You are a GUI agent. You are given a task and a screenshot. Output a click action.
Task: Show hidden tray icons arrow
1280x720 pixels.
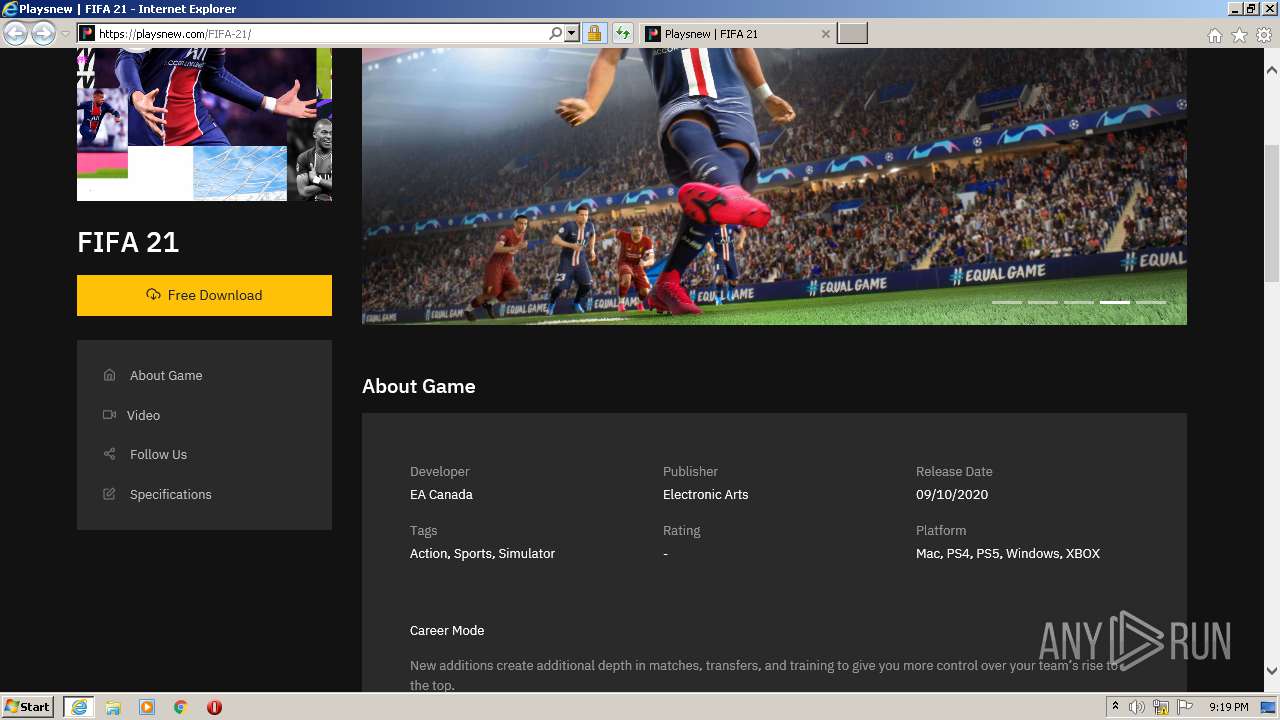1115,707
